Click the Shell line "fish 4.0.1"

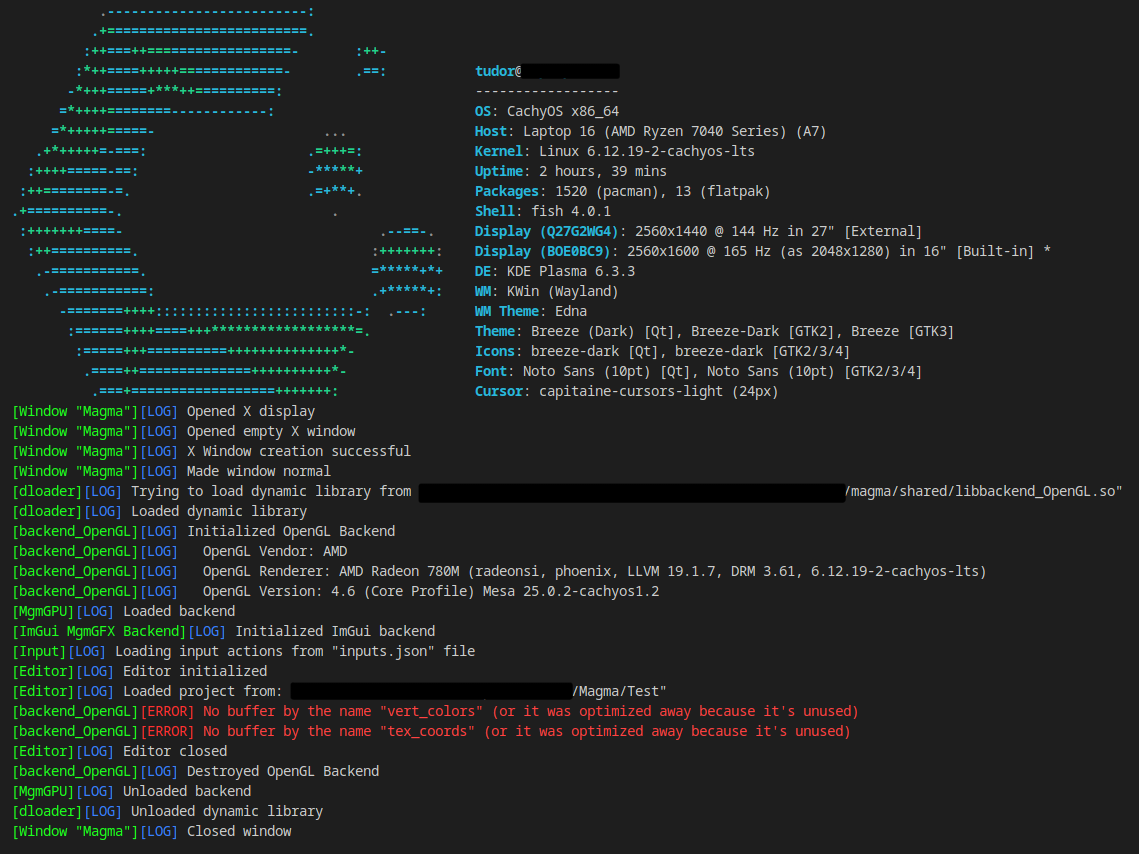click(x=543, y=211)
